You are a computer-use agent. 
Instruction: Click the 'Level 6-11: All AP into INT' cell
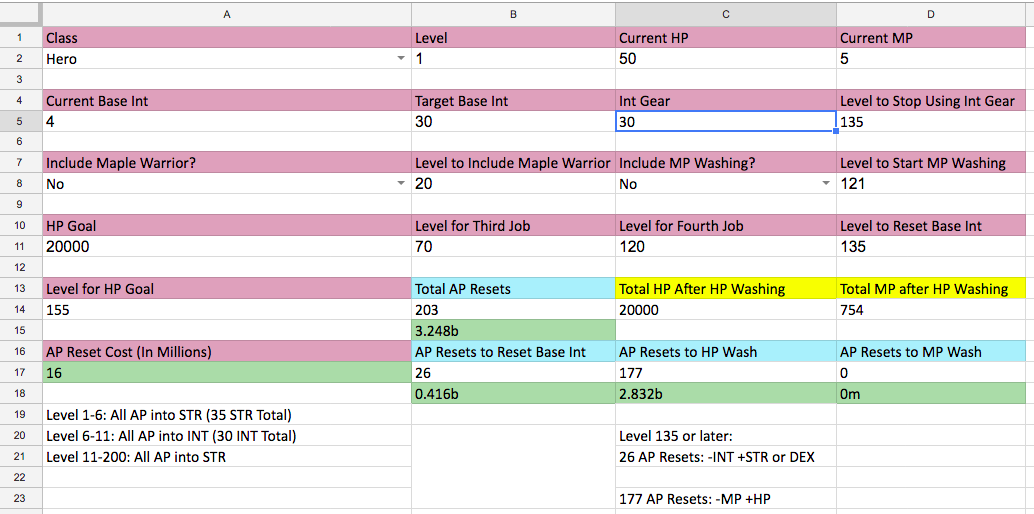point(227,435)
